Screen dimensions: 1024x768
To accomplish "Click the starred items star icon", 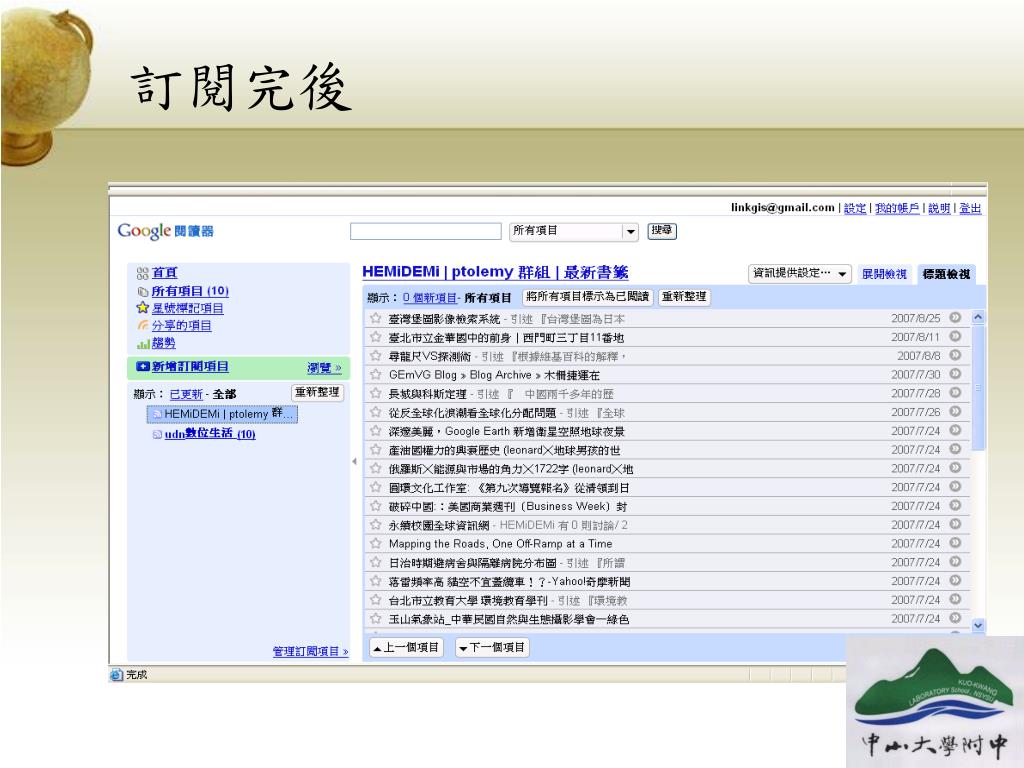I will click(x=142, y=308).
